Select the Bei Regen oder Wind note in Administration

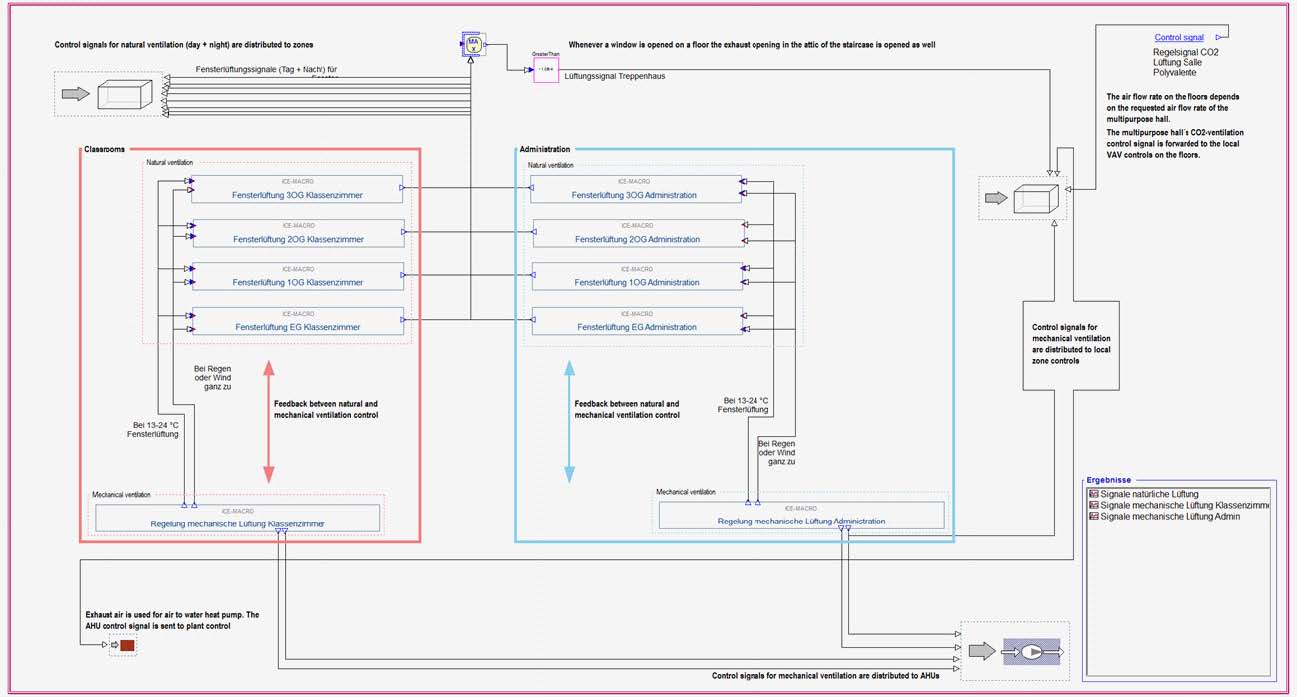click(776, 452)
